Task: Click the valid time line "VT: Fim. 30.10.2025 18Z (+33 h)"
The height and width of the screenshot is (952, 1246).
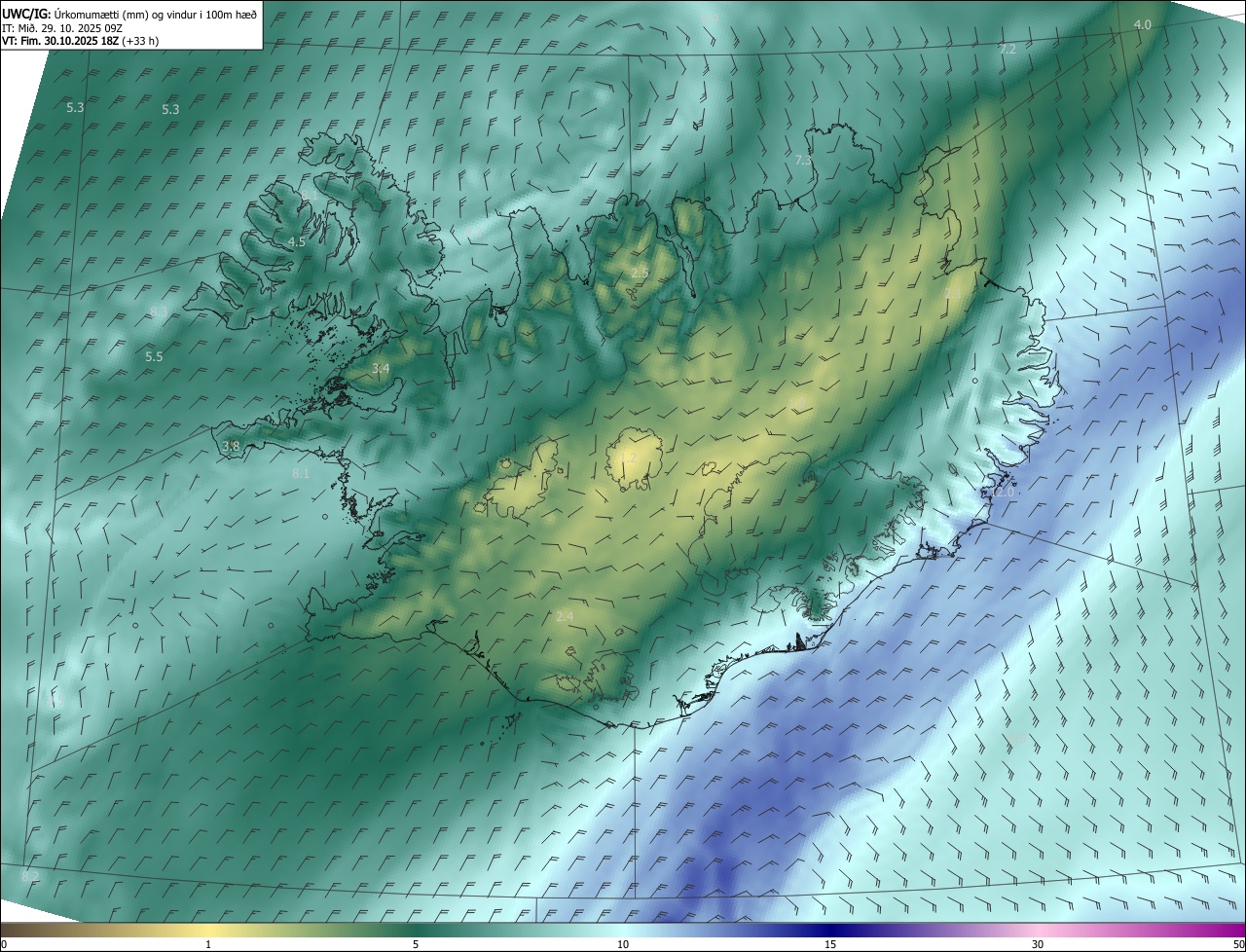Action: point(80,41)
